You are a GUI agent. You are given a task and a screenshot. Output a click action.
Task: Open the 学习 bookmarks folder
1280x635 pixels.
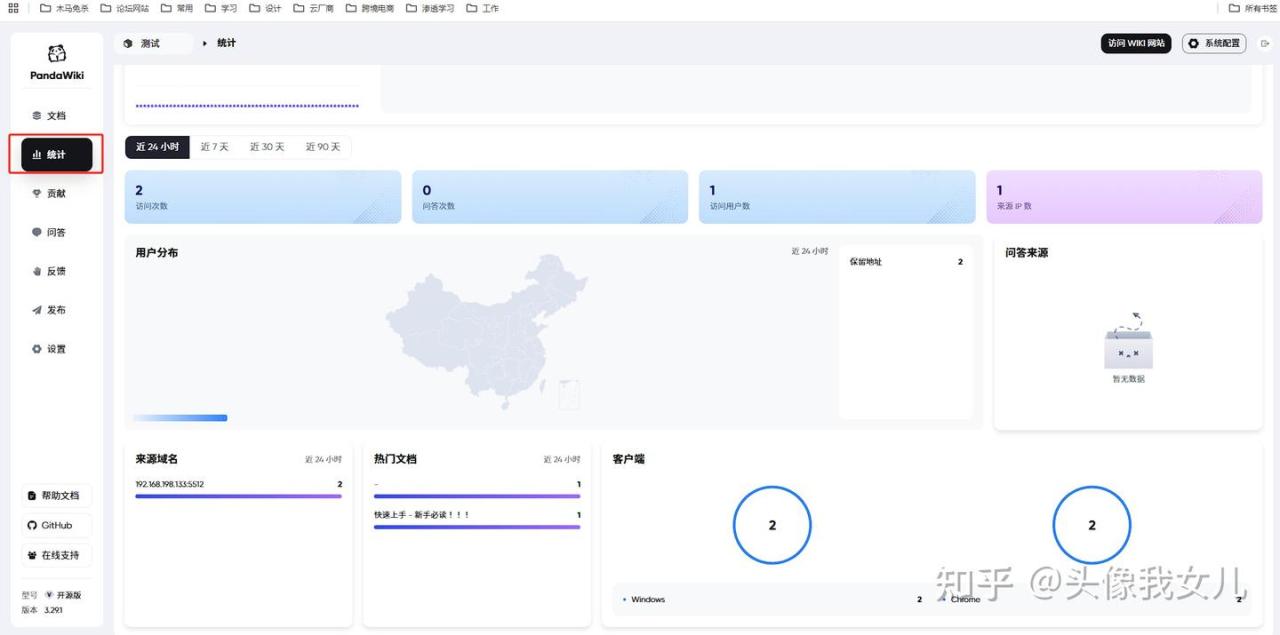pyautogui.click(x=221, y=8)
